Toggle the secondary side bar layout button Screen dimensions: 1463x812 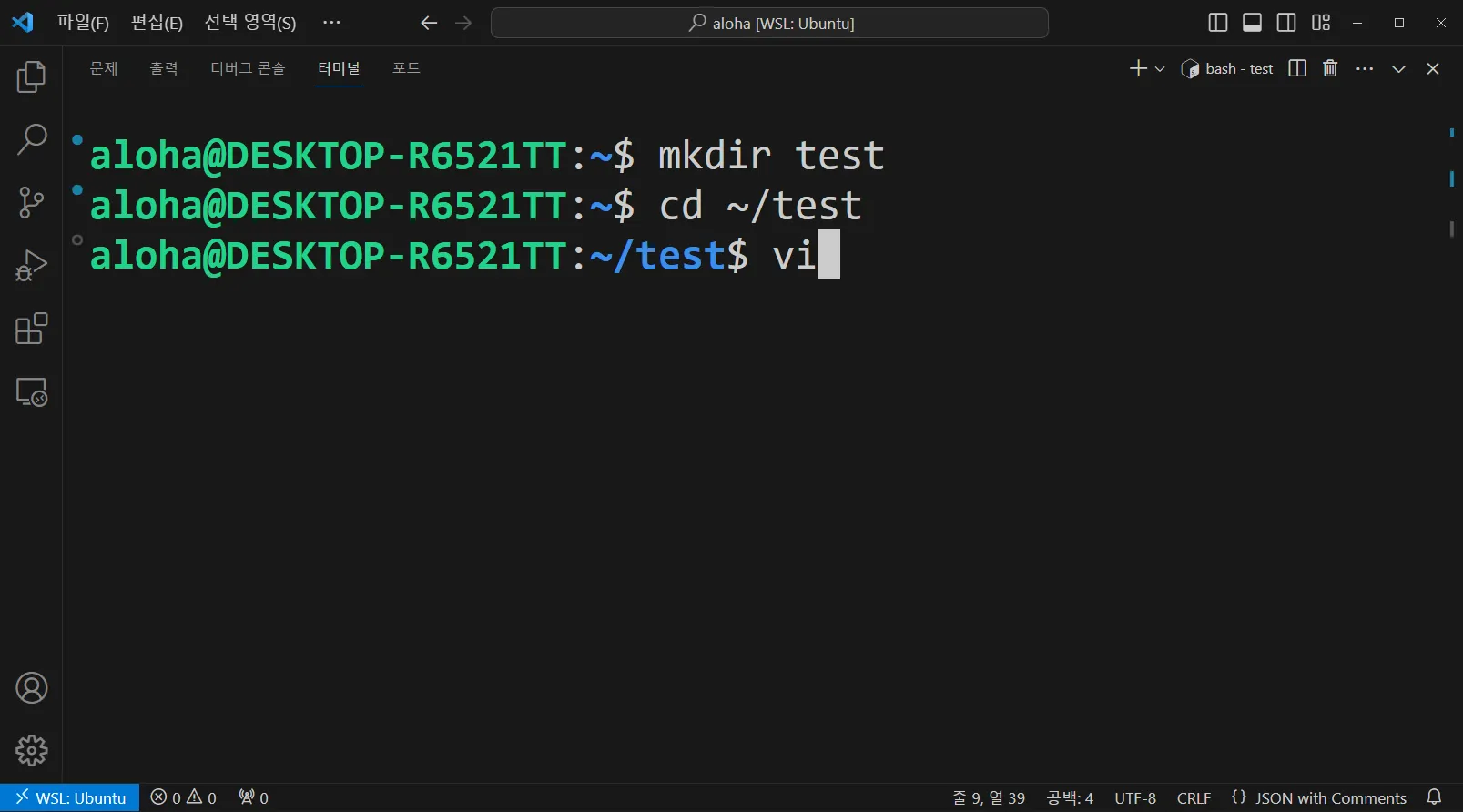click(1286, 23)
